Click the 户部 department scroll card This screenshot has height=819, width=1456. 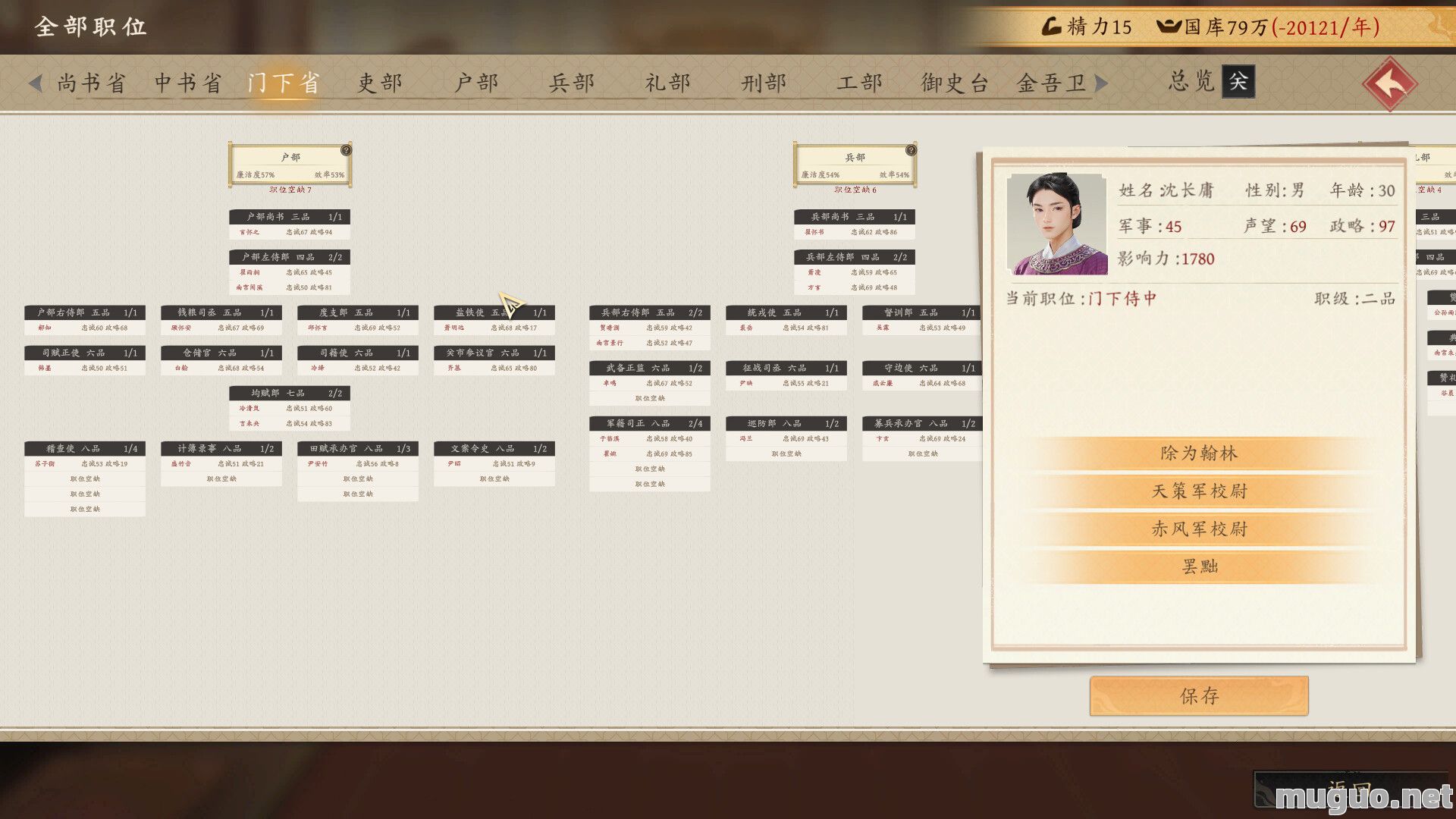pyautogui.click(x=290, y=165)
